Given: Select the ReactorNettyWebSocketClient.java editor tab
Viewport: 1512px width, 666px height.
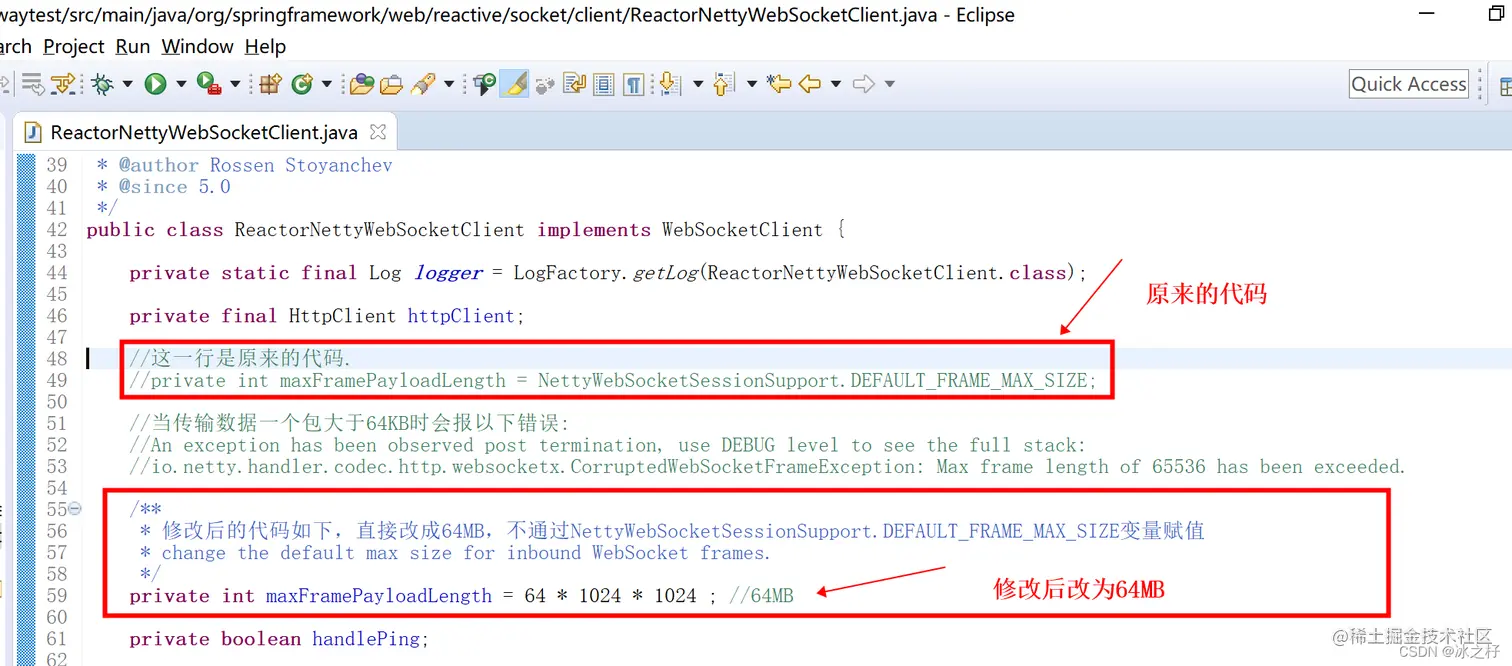Looking at the screenshot, I should pyautogui.click(x=204, y=132).
